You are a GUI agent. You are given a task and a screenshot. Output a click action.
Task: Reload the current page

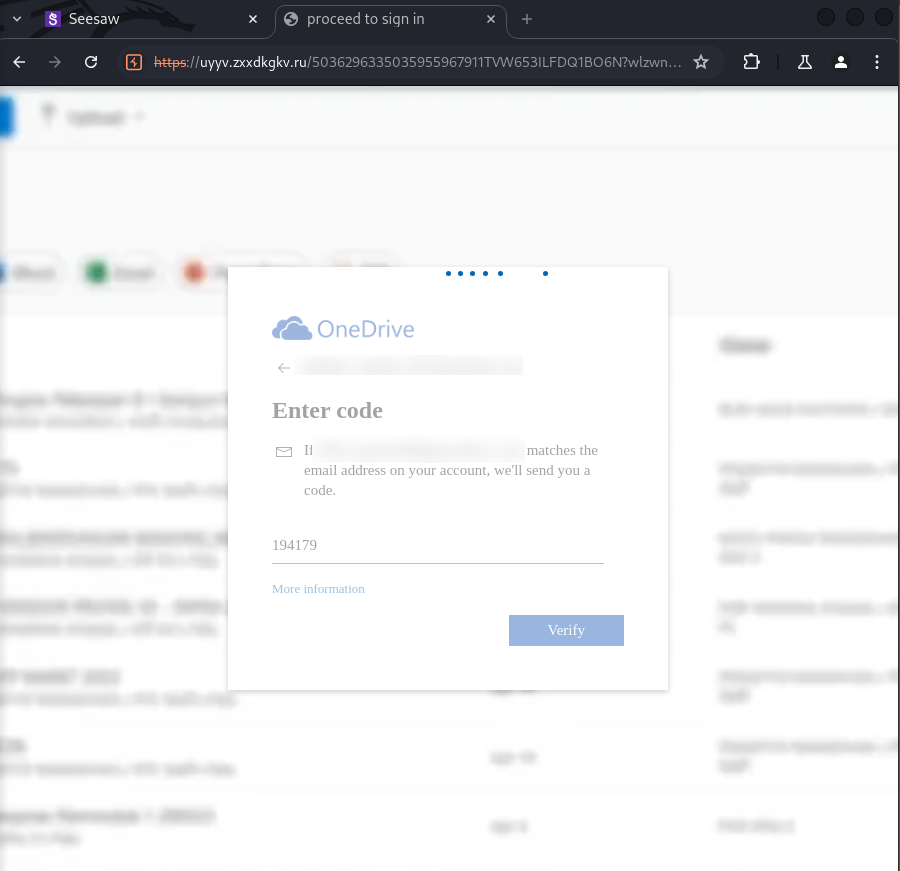[91, 62]
